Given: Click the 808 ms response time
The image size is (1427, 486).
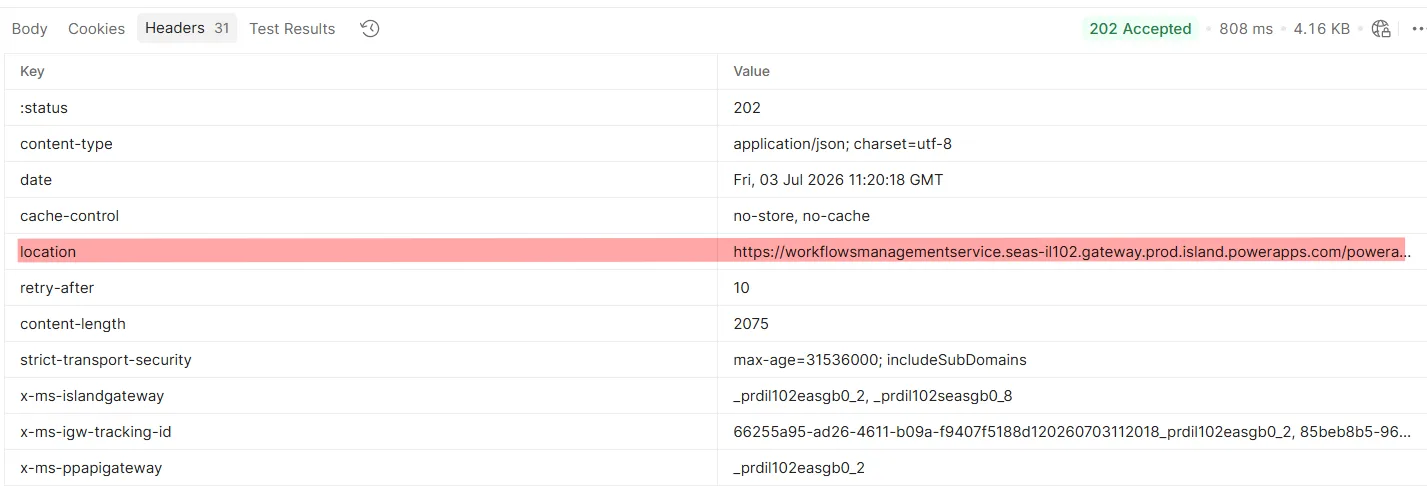Looking at the screenshot, I should point(1246,29).
